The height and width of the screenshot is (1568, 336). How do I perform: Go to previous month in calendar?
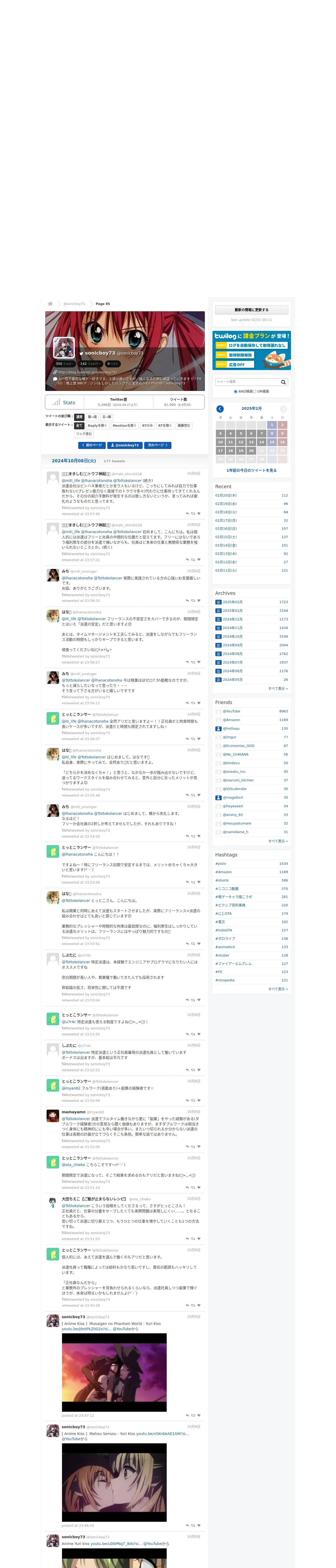coord(220,408)
